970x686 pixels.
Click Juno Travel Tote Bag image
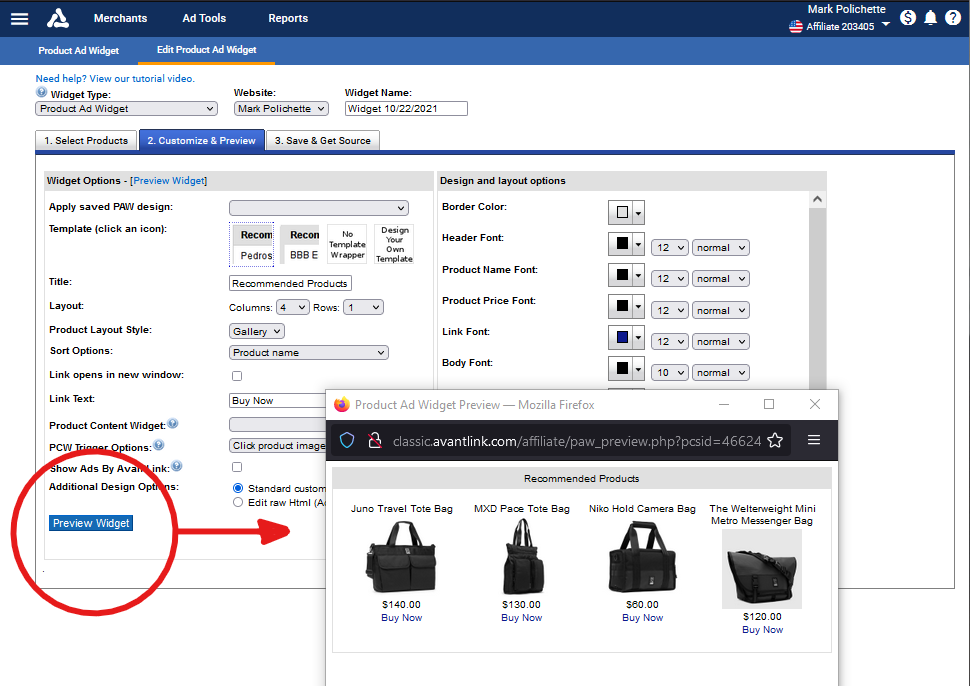[401, 557]
